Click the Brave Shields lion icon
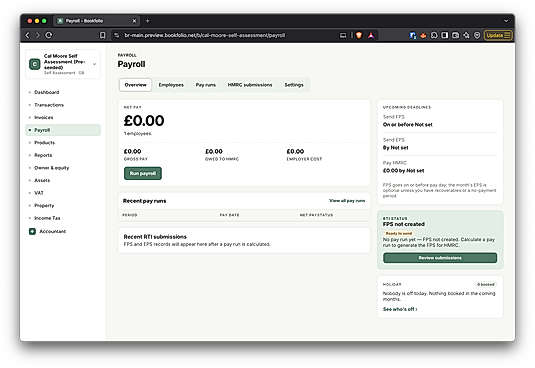The width and height of the screenshot is (535, 368). coord(359,35)
